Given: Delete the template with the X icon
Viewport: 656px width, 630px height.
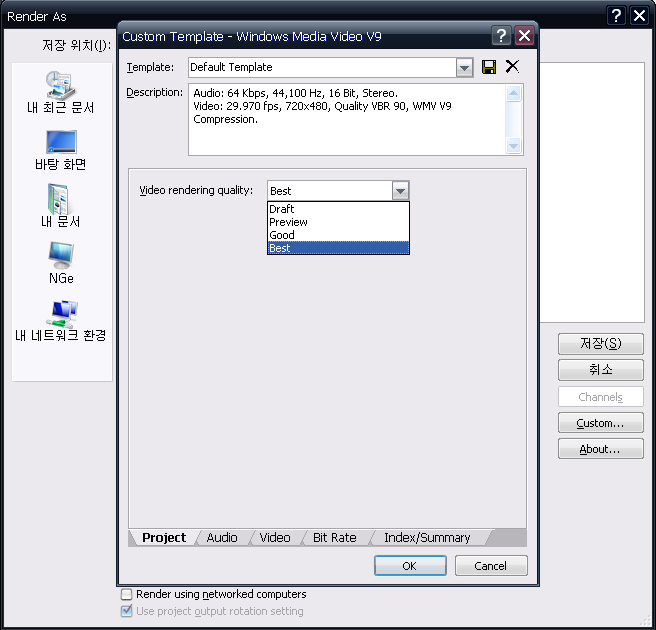Looking at the screenshot, I should (512, 67).
